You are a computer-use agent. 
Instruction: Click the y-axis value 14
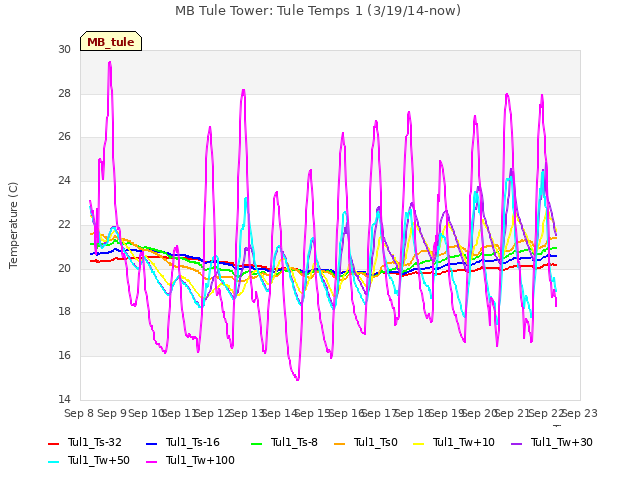(x=64, y=399)
